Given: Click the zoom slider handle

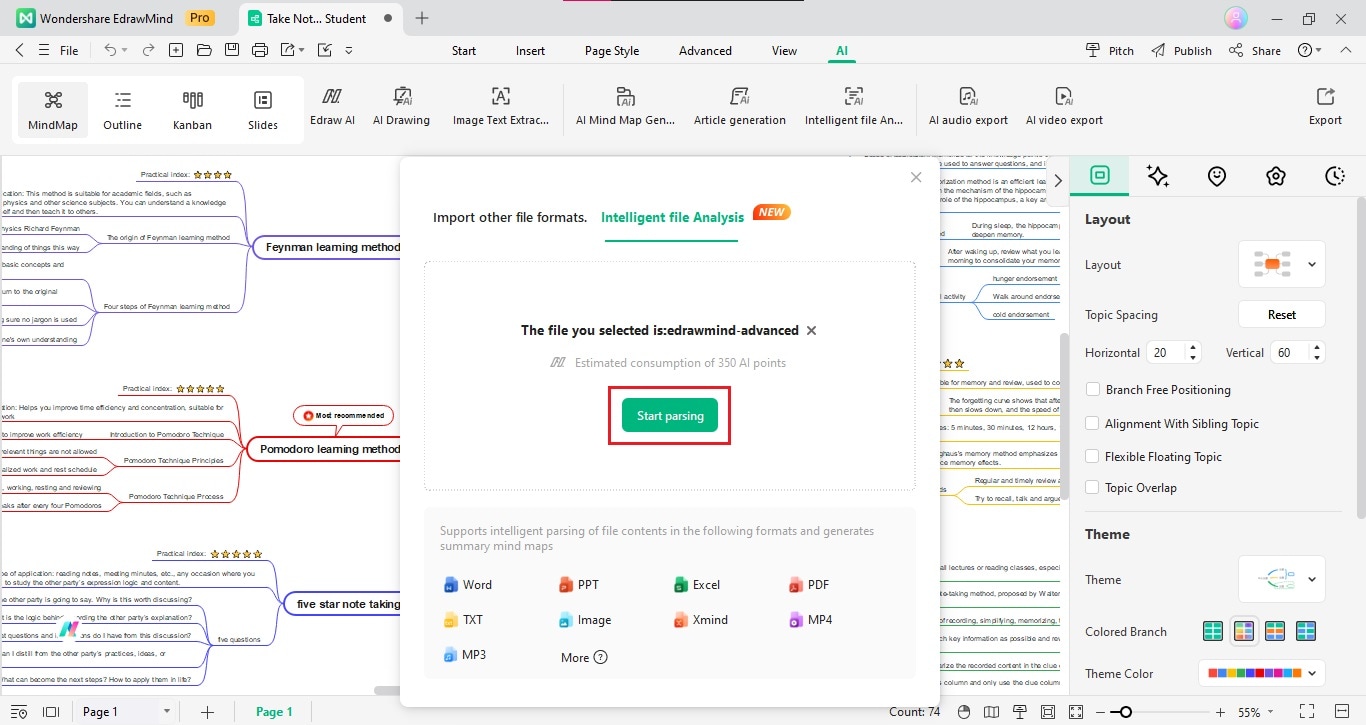Looking at the screenshot, I should pos(1126,712).
